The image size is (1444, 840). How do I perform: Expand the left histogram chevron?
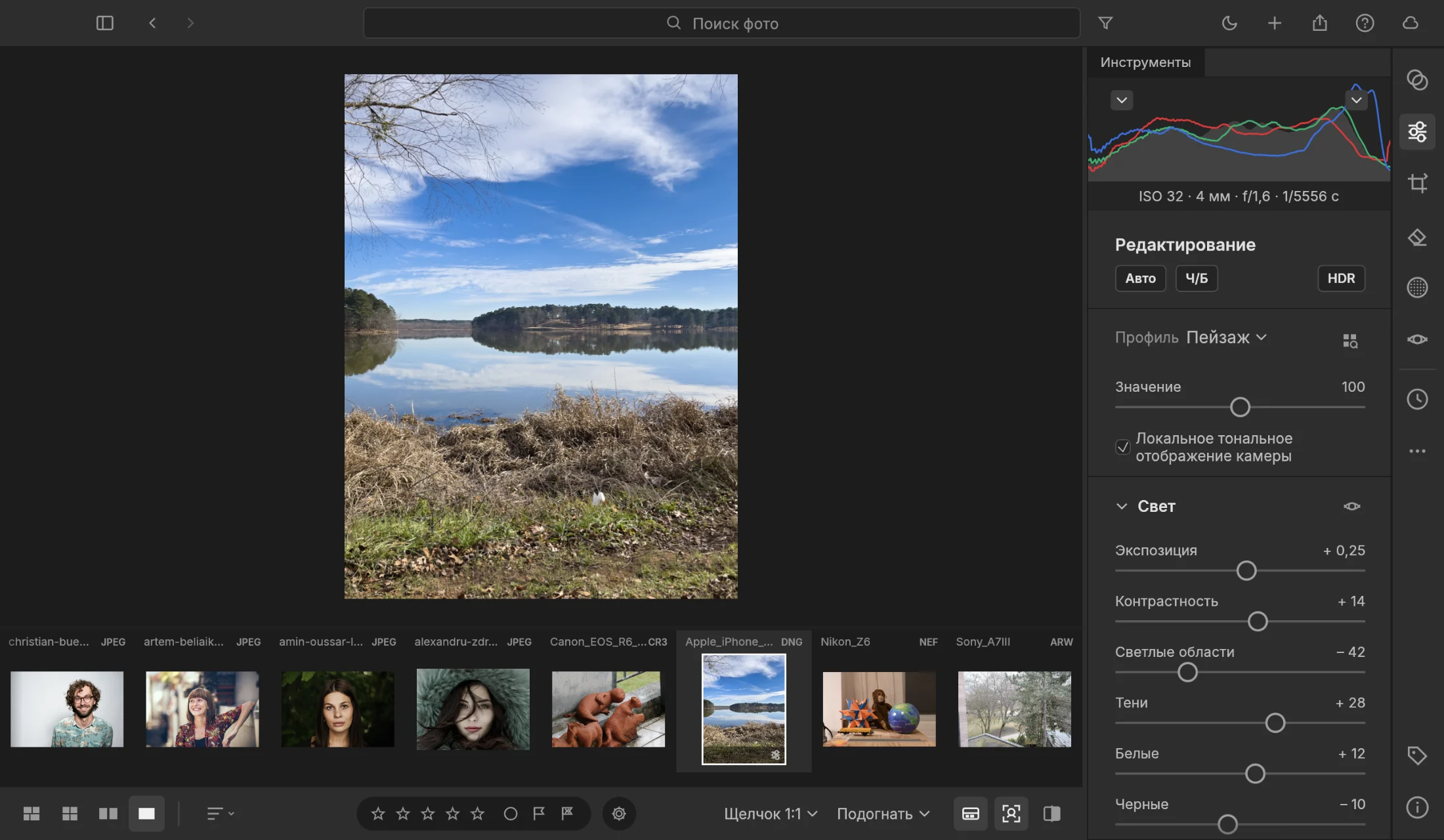pos(1122,100)
